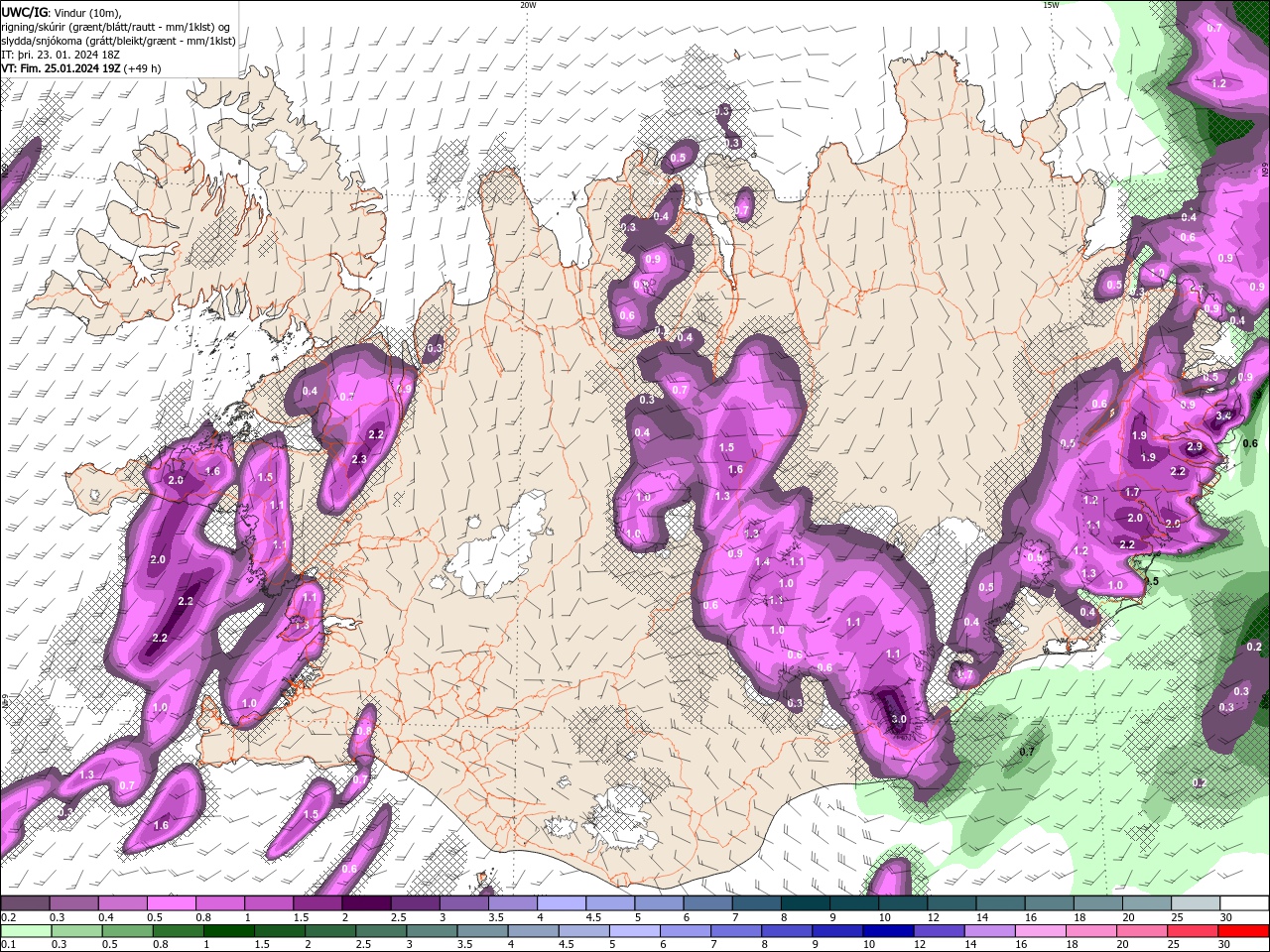The width and height of the screenshot is (1270, 952).
Task: Click the white 30 swatch in snow scale
Action: (x=1245, y=903)
